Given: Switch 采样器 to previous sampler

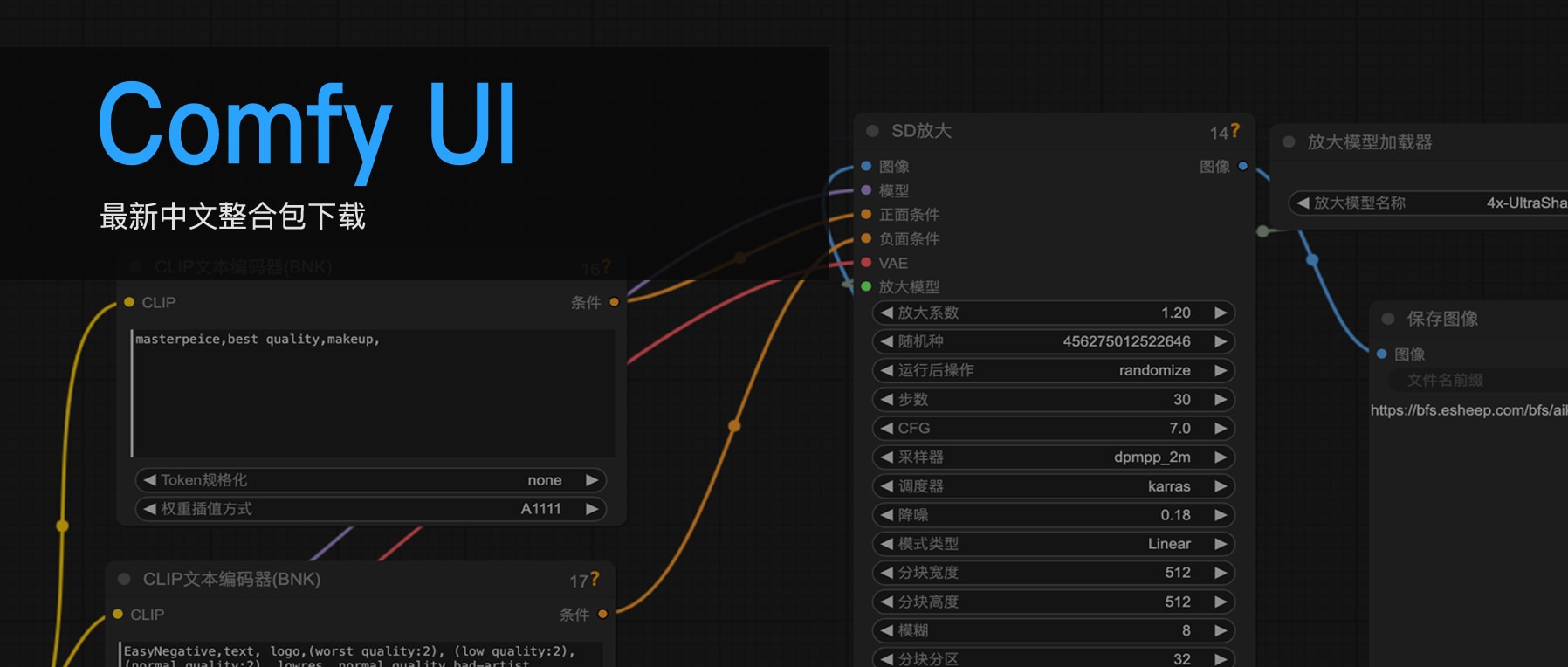Looking at the screenshot, I should (887, 457).
